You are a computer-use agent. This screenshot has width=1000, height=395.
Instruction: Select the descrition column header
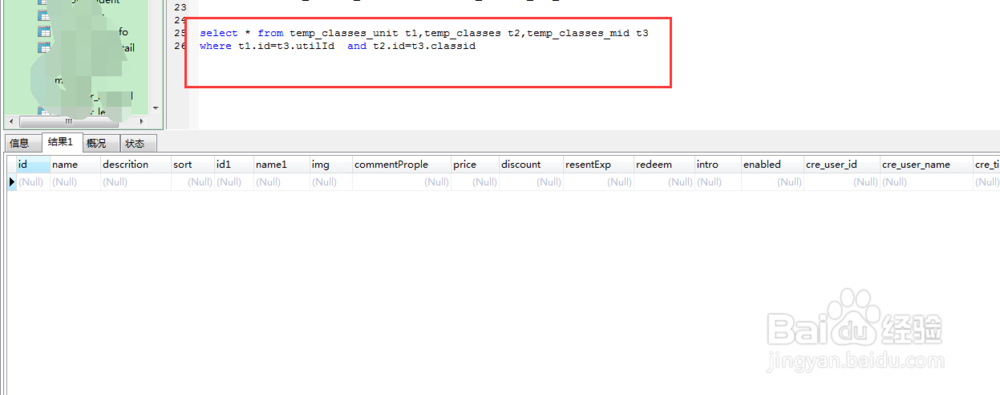136,165
